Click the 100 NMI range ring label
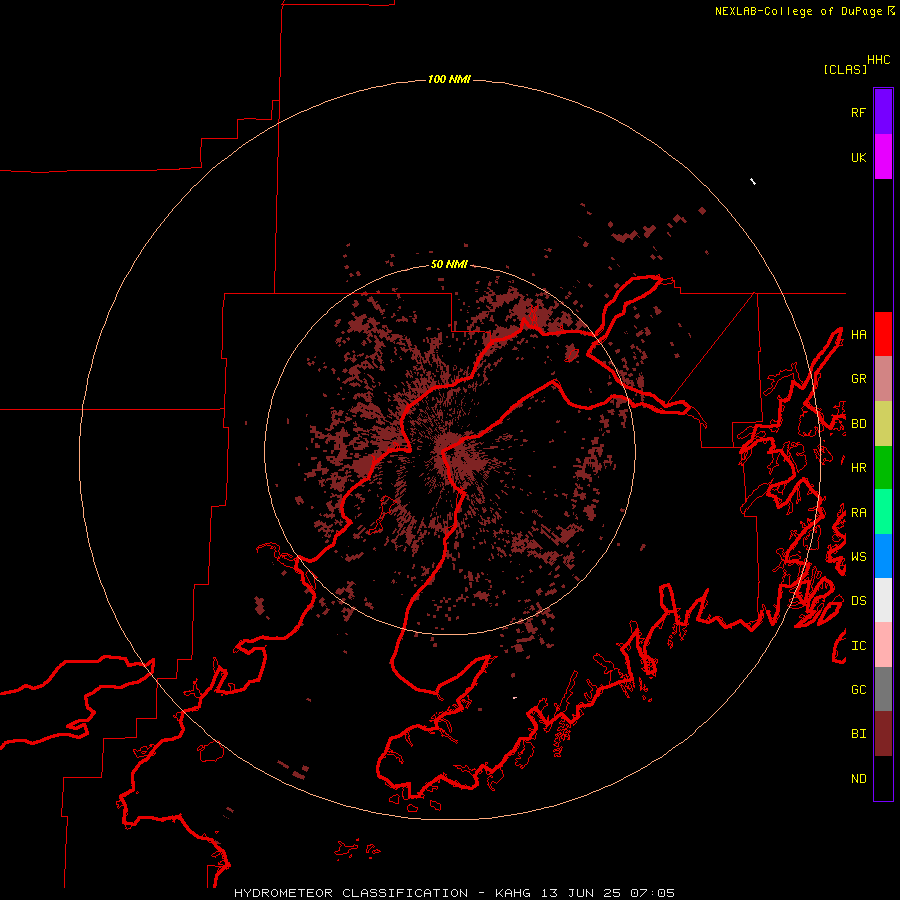The height and width of the screenshot is (900, 900). (x=449, y=79)
